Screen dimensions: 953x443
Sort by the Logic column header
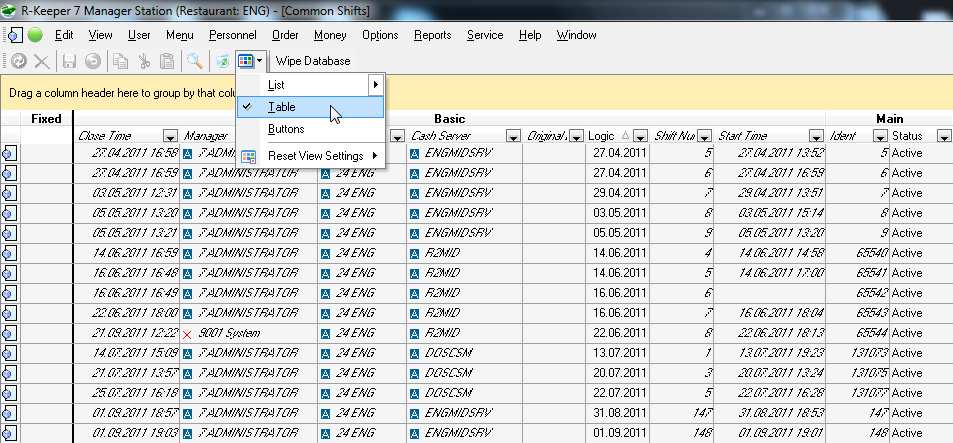(602, 136)
